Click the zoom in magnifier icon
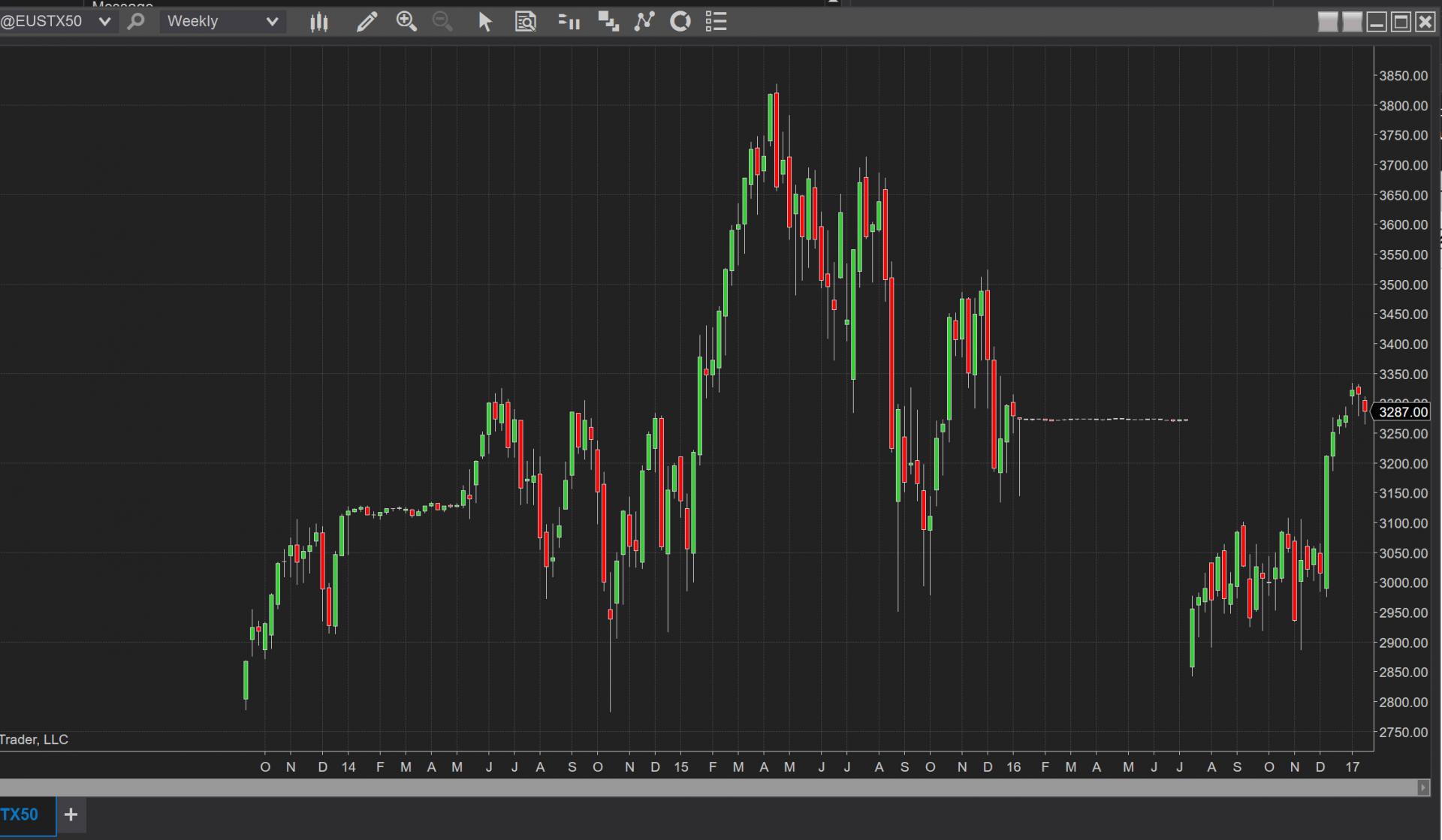 406,22
